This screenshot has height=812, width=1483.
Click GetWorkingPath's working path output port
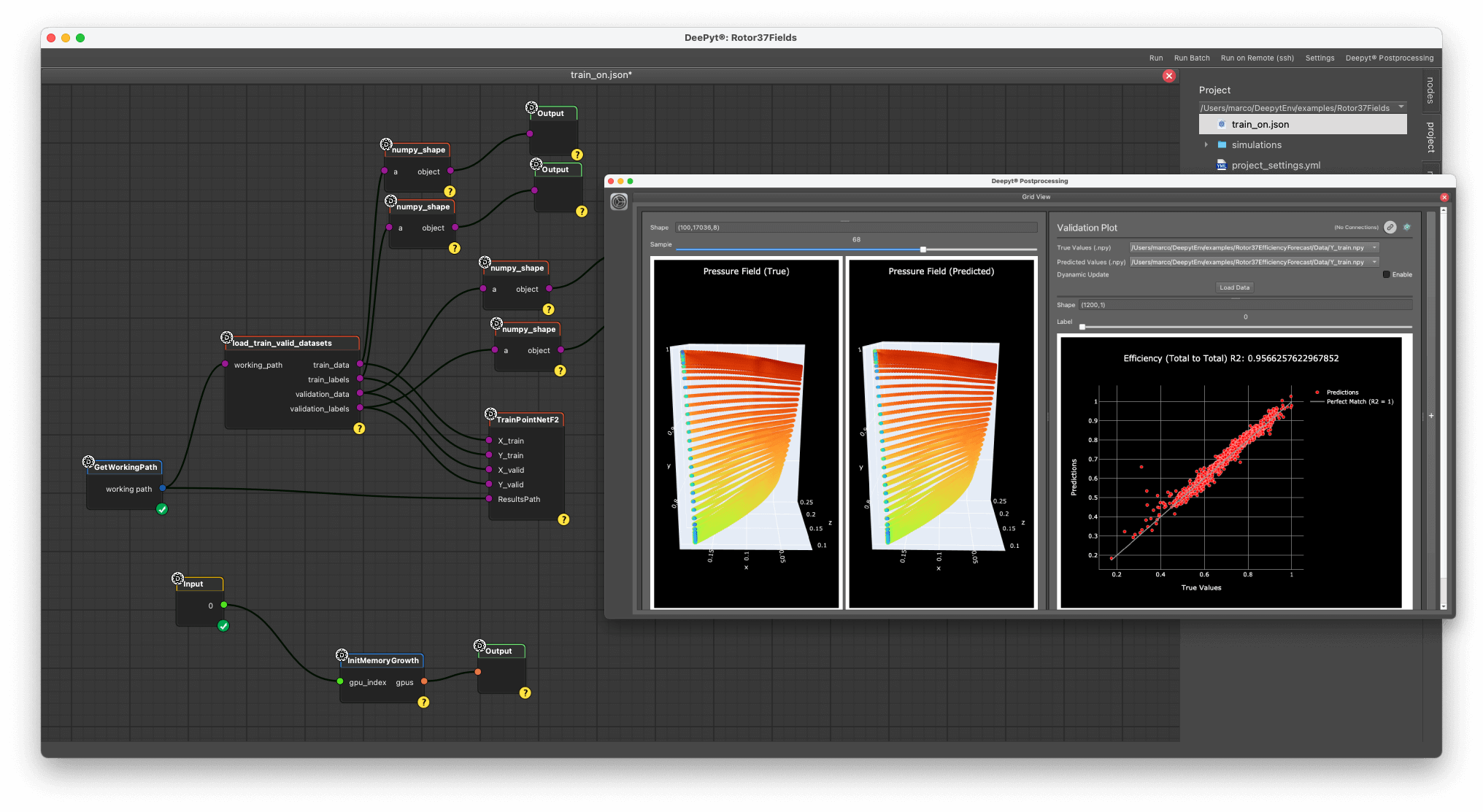pyautogui.click(x=162, y=488)
